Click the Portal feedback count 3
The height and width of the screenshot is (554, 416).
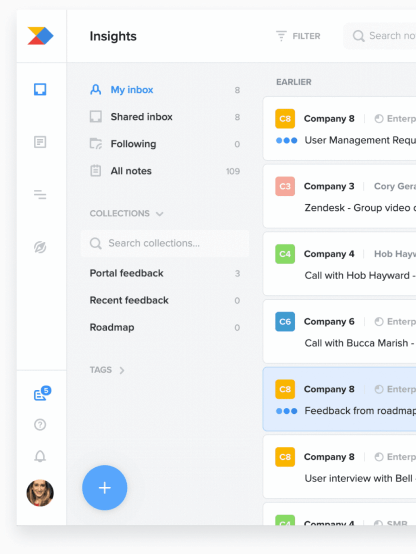point(237,273)
